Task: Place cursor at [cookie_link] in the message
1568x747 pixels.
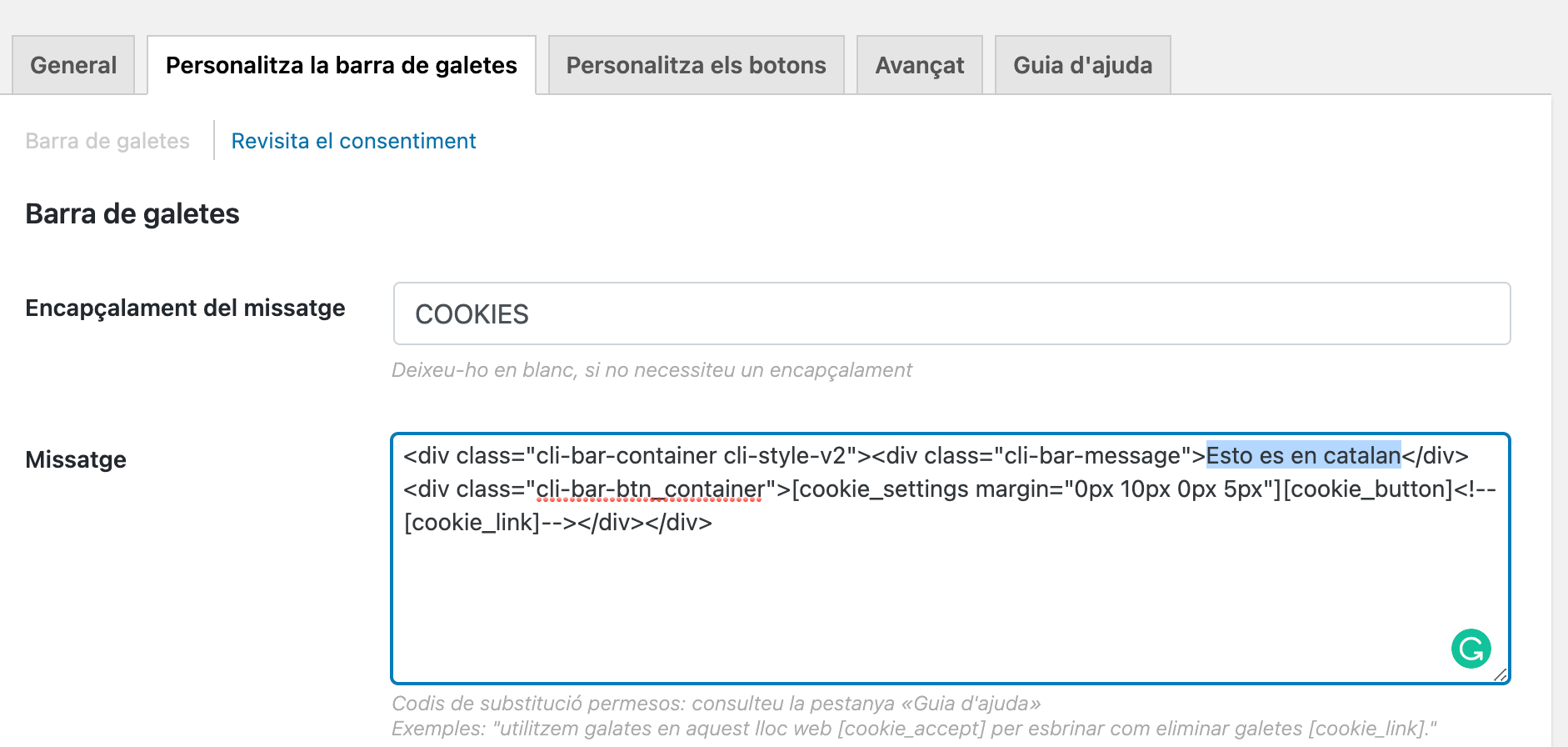Action: [472, 522]
